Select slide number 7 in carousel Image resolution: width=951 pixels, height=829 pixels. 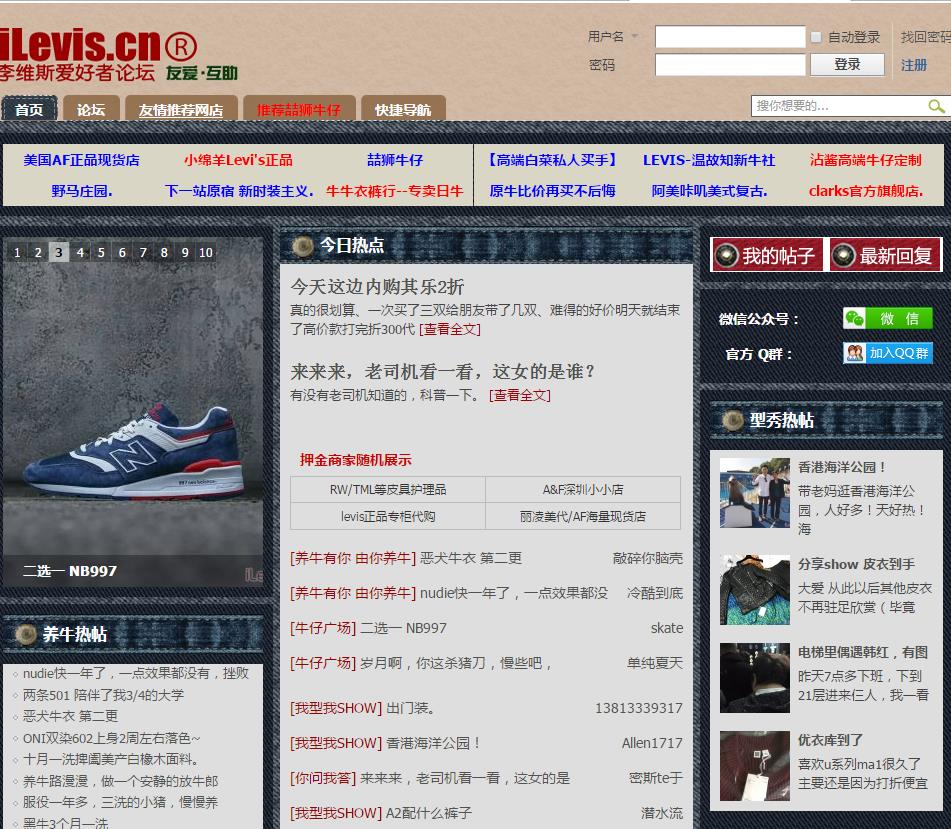coord(143,252)
